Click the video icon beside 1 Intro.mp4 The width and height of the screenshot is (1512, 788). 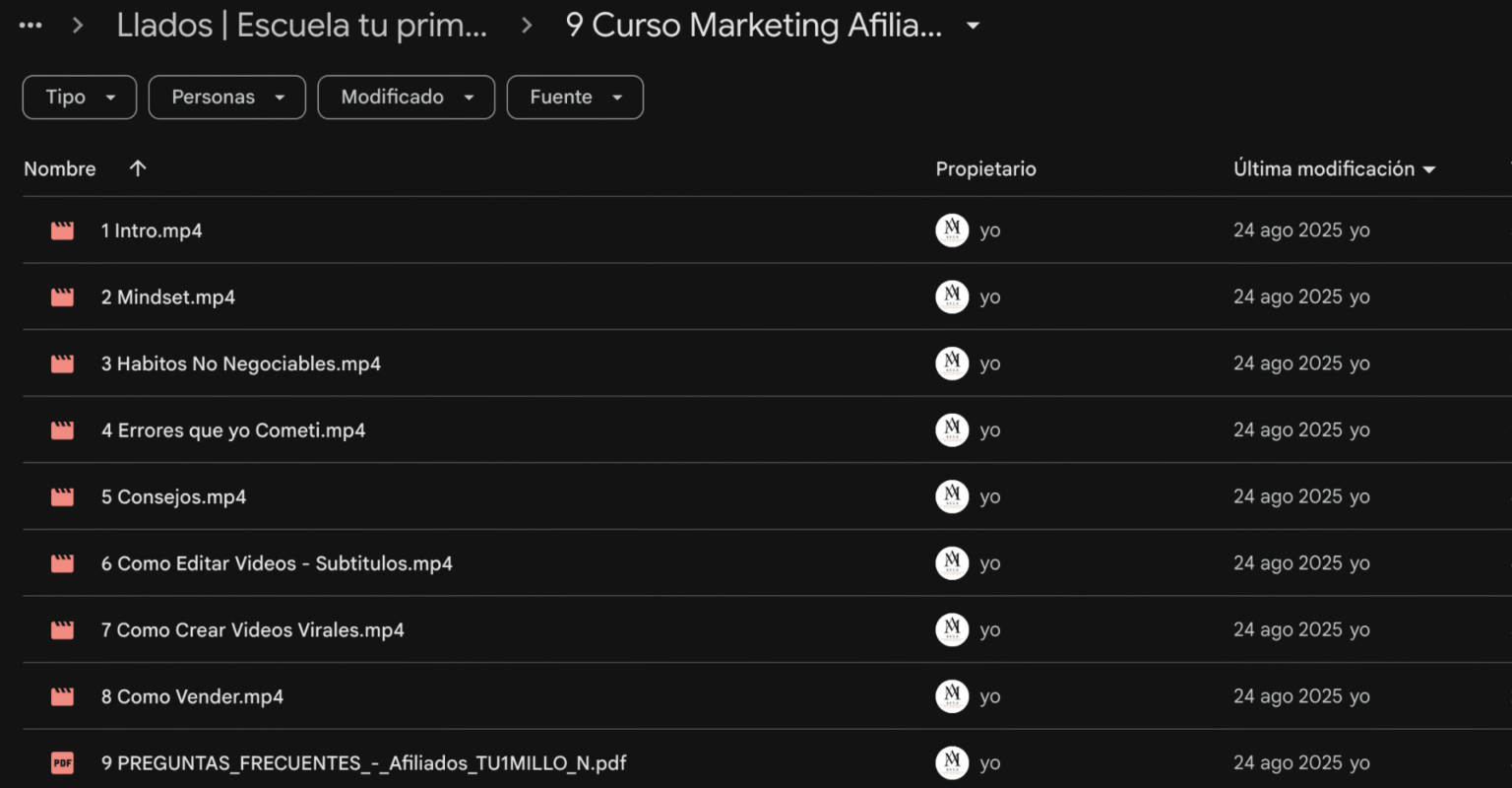point(62,230)
